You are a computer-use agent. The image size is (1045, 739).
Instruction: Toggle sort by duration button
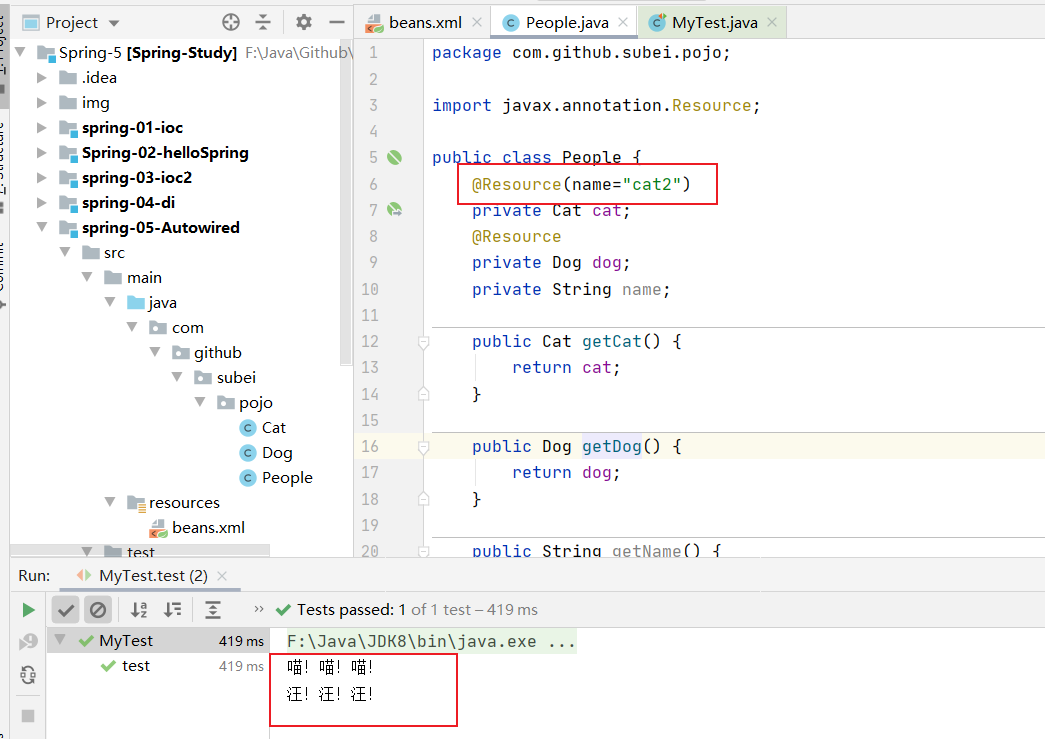pyautogui.click(x=173, y=610)
